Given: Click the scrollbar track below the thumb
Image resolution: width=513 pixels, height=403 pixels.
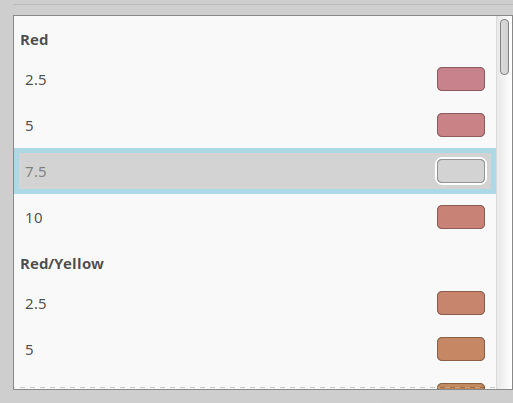Looking at the screenshot, I should coord(504,230).
